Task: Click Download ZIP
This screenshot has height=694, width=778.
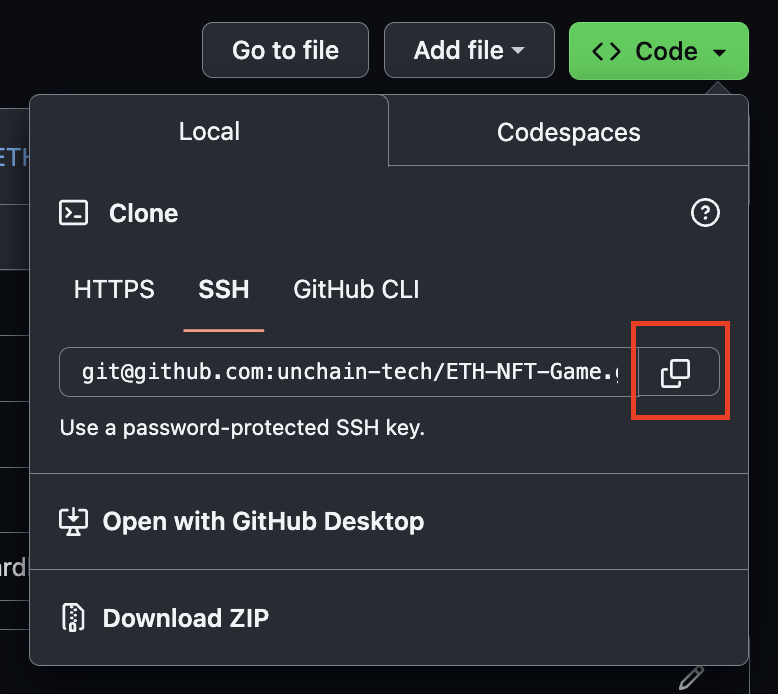Action: click(x=186, y=618)
